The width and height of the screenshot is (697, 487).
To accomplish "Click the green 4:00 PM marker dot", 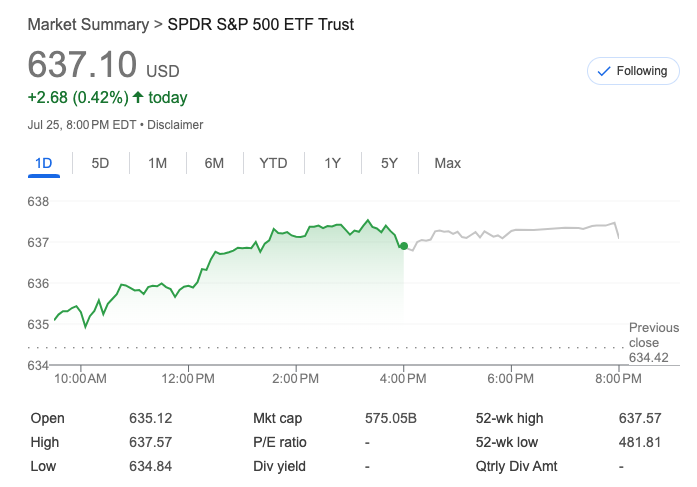I will pos(403,246).
